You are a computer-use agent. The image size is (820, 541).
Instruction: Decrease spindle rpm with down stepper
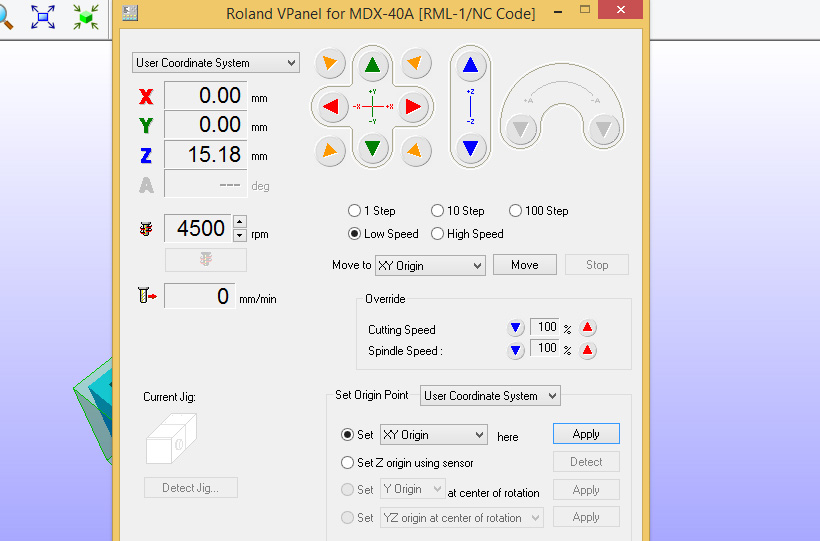tap(240, 235)
